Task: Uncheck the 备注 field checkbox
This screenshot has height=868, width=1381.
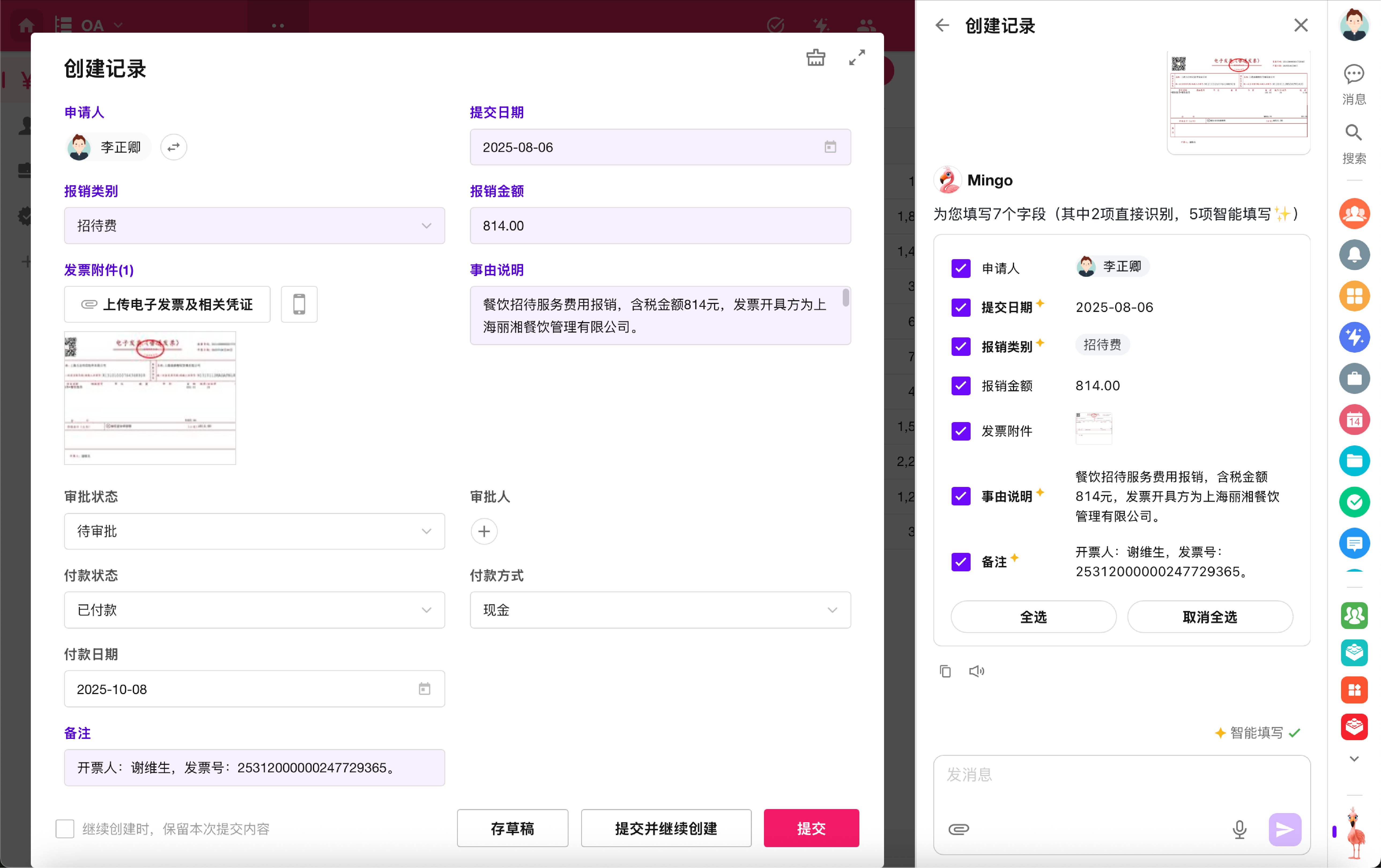Action: point(961,562)
